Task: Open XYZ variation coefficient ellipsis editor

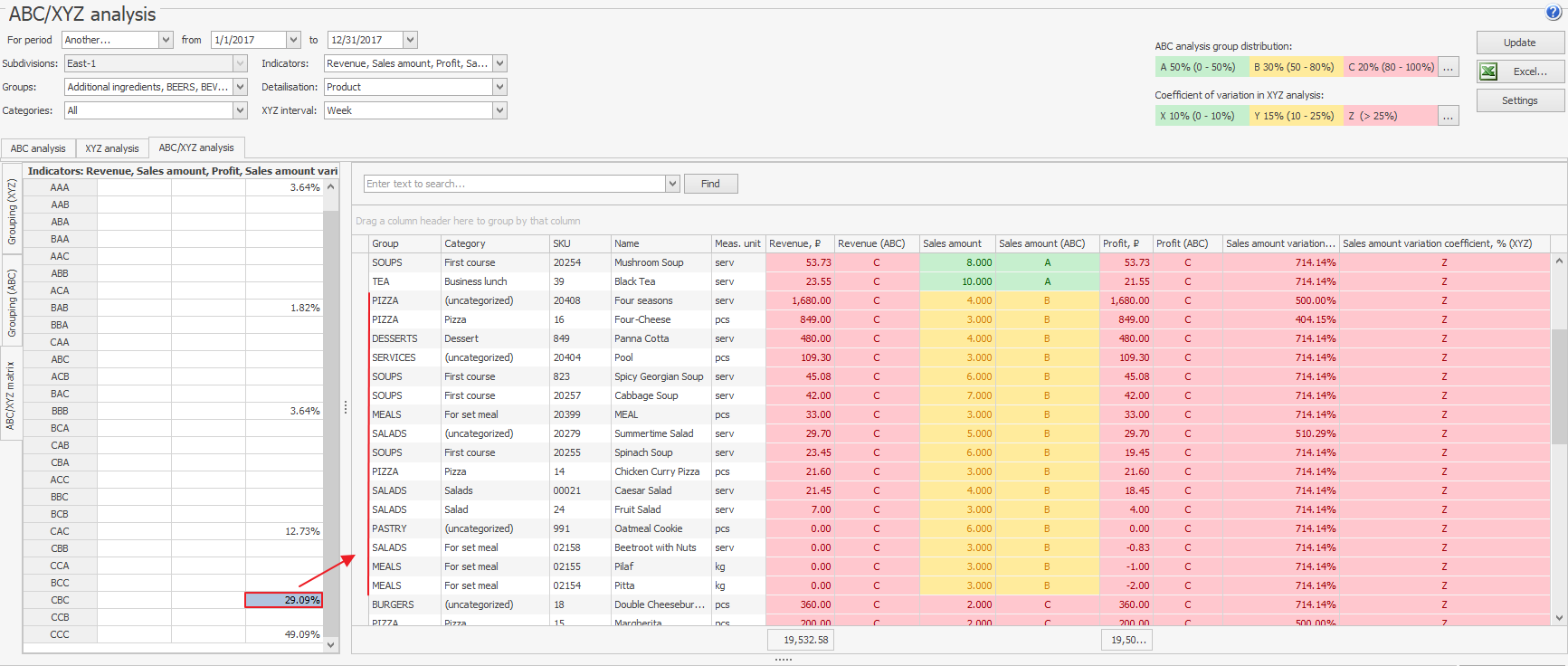Action: 1449,116
